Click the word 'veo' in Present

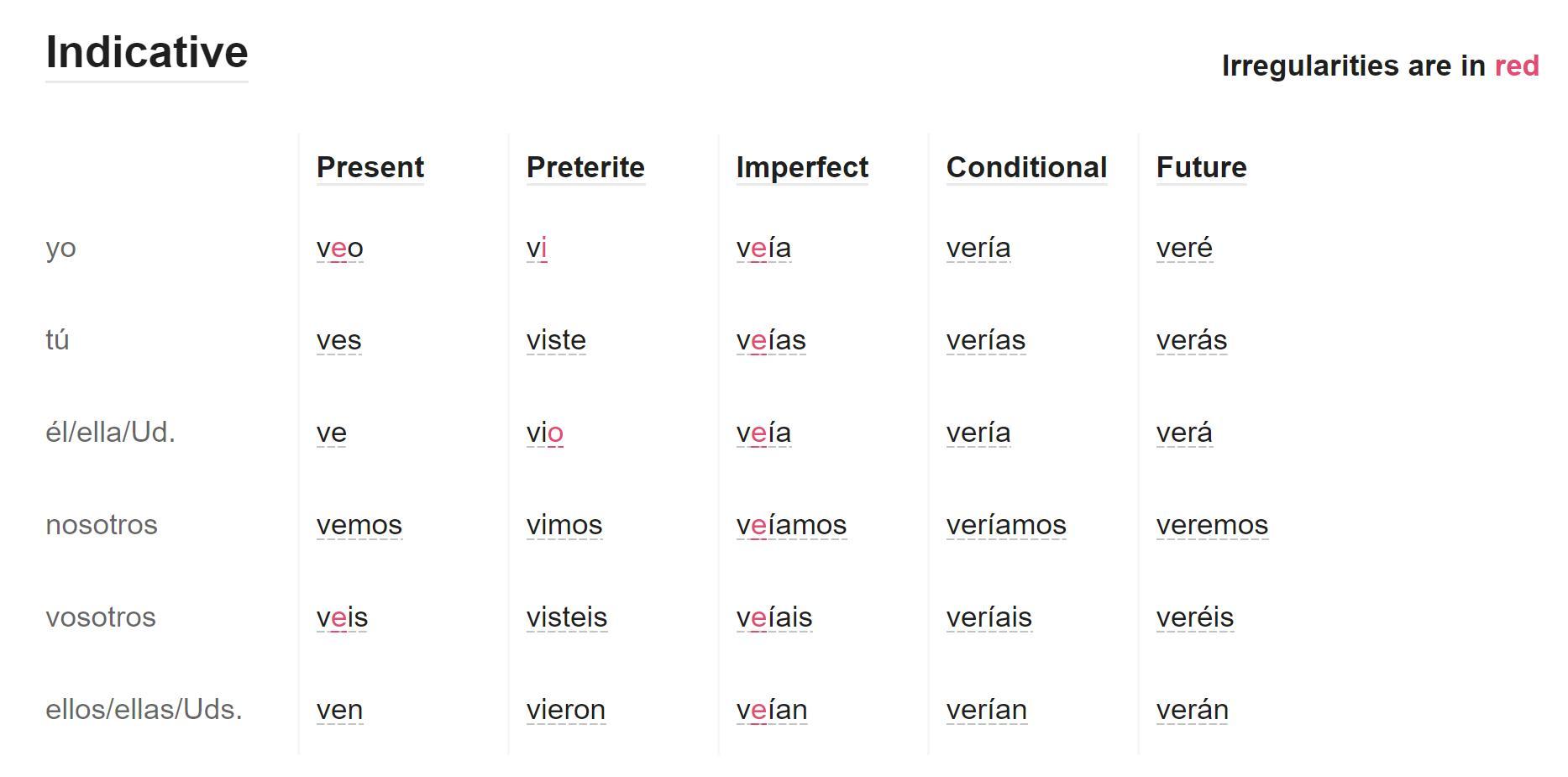[x=339, y=249]
